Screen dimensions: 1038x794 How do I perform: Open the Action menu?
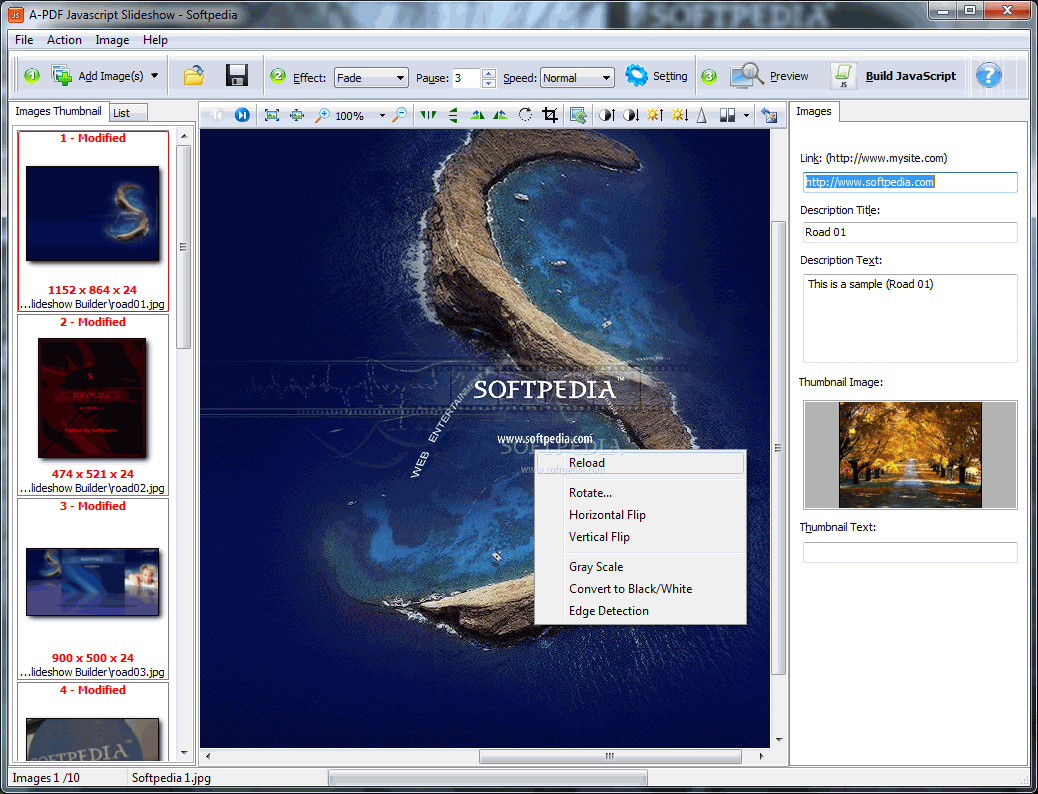[64, 40]
